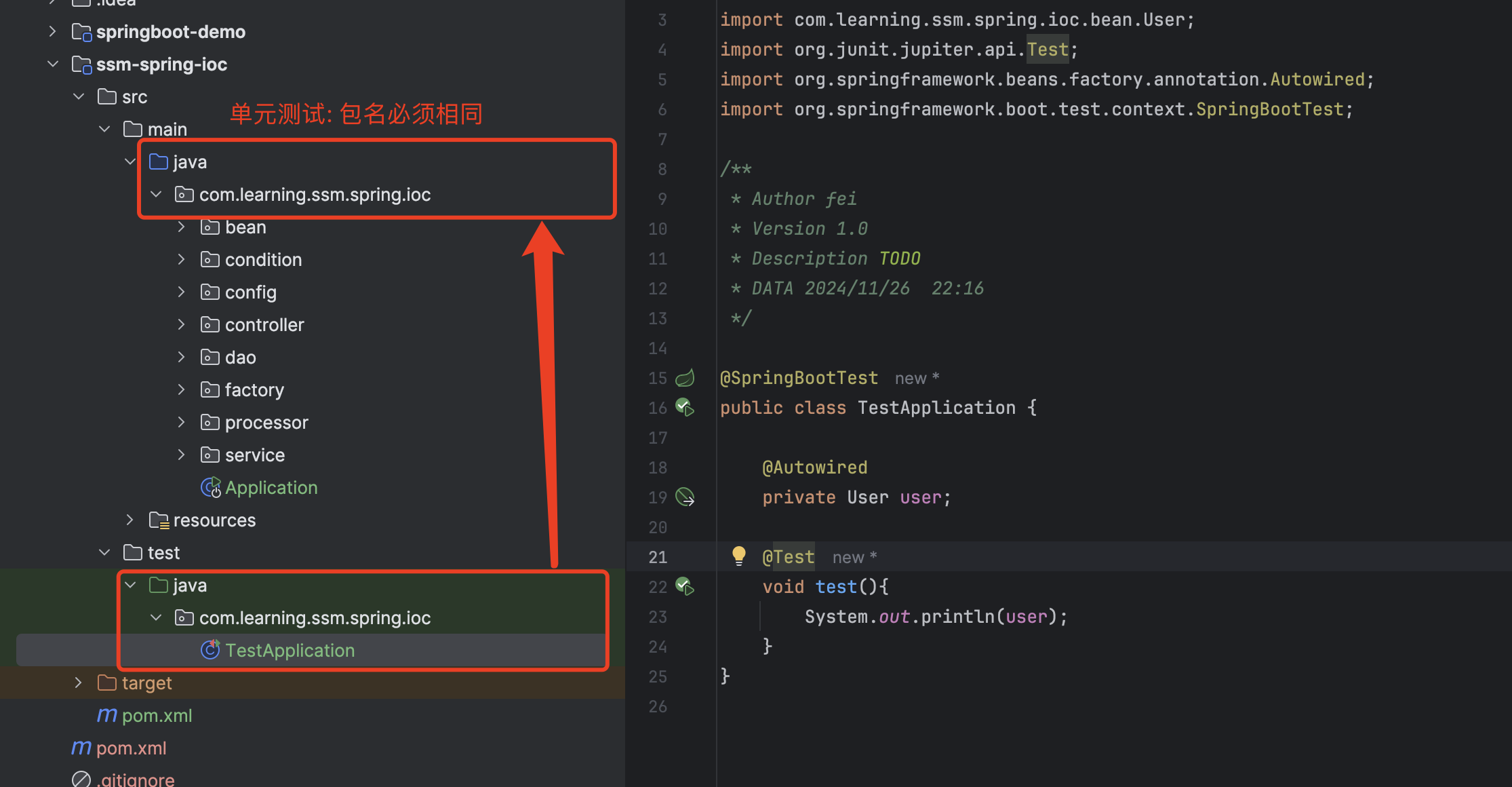This screenshot has width=1512, height=787.
Task: Click the println call on line 23
Action: 958,617
